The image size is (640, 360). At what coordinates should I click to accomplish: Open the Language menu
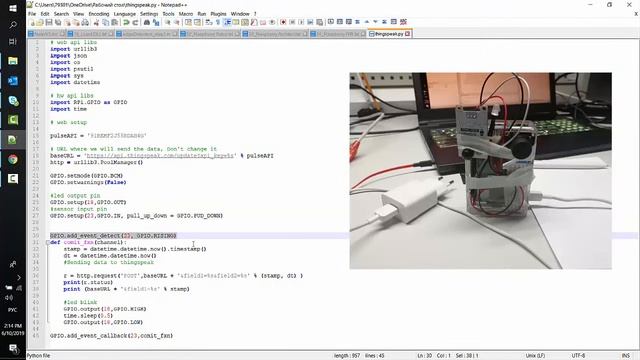(x=124, y=14)
